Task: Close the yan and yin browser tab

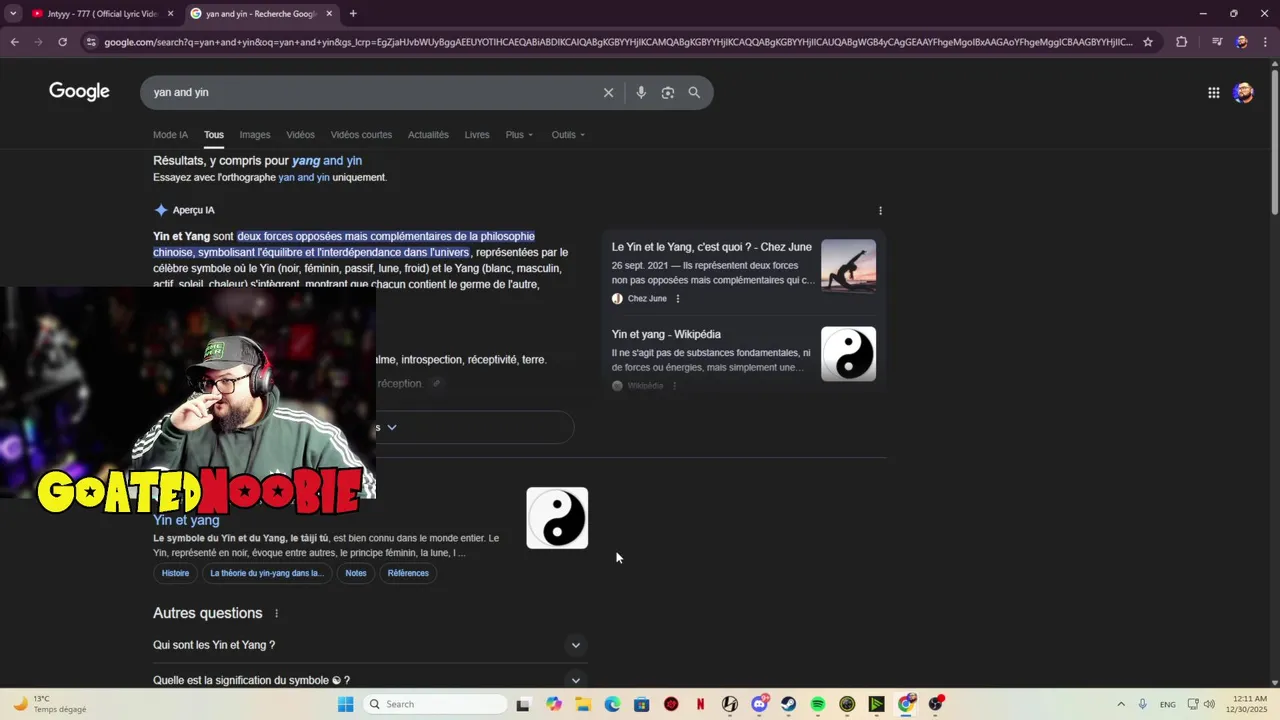Action: click(x=329, y=14)
